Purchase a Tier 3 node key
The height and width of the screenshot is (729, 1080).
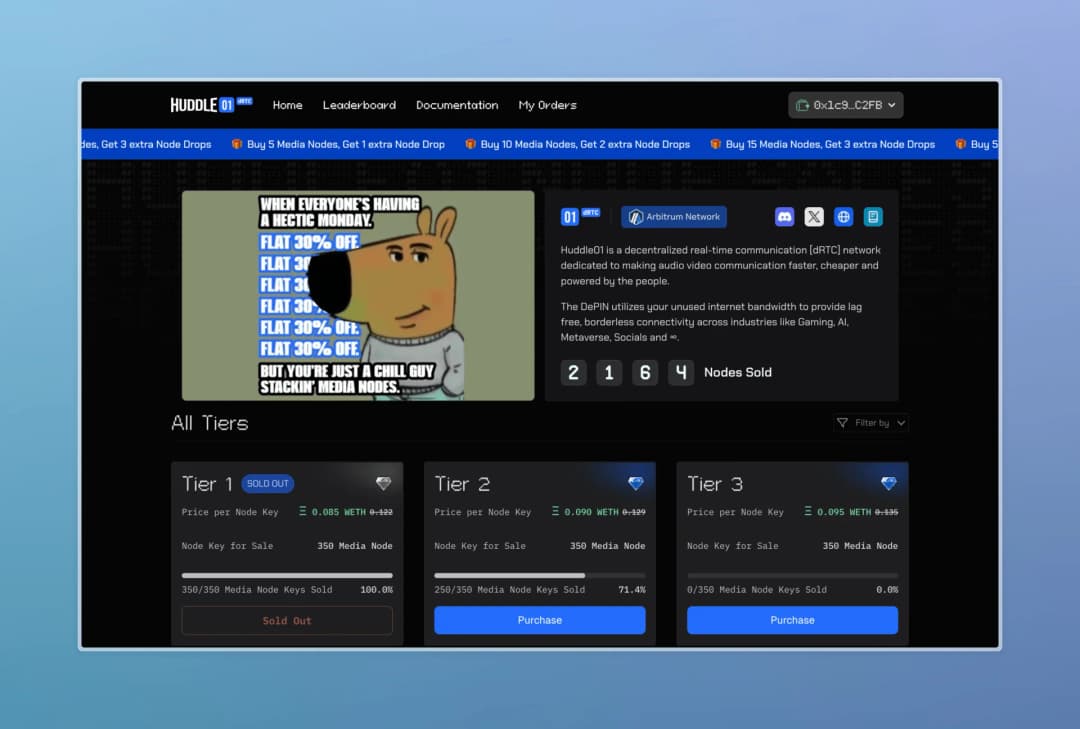coord(792,620)
